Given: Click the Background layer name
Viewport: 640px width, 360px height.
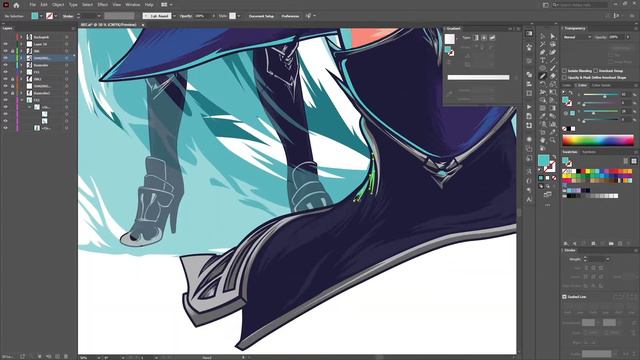Looking at the screenshot, I should point(41,37).
